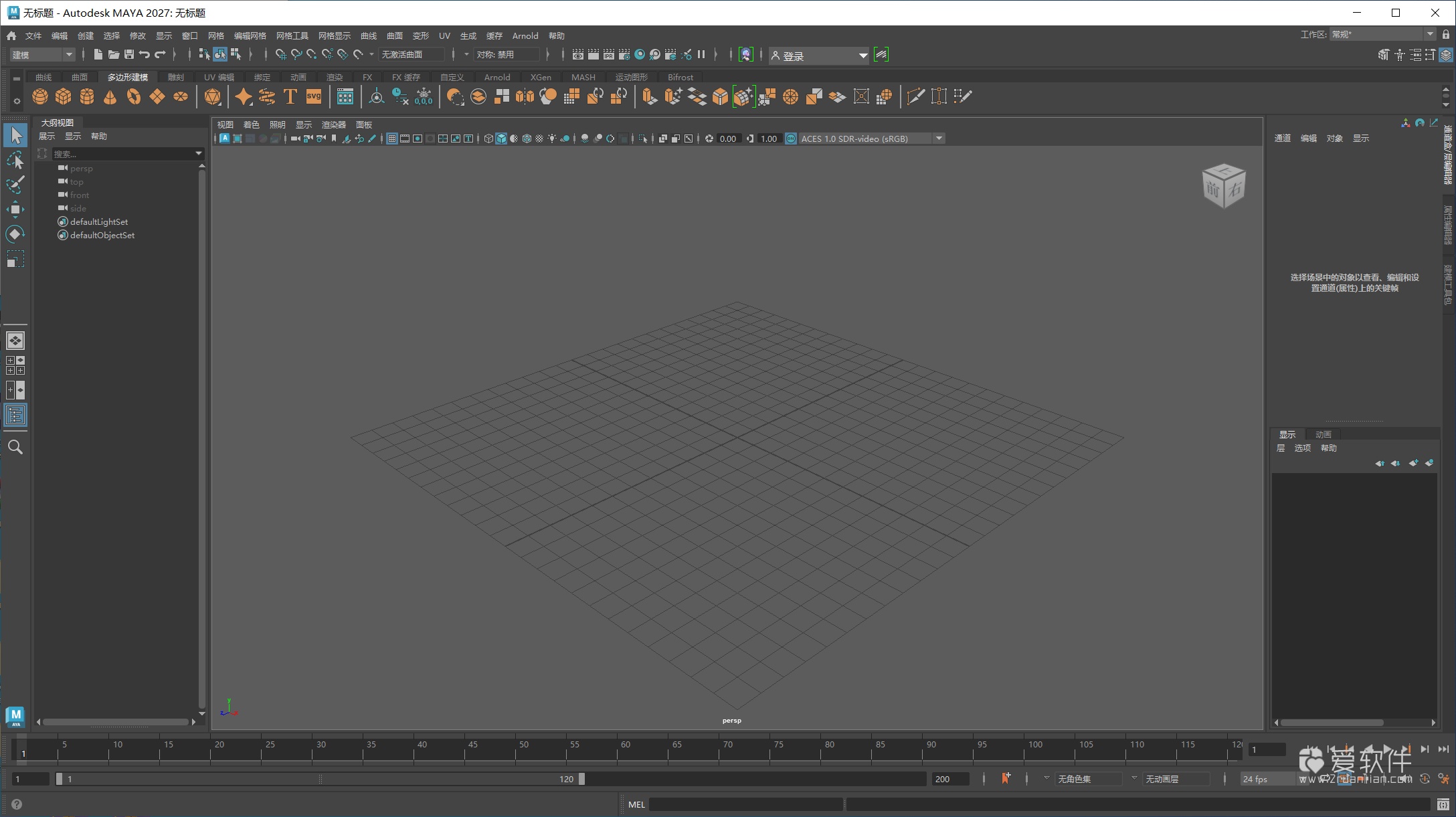Create 3D text using the T shelf icon
Viewport: 1456px width, 817px height.
tap(290, 97)
